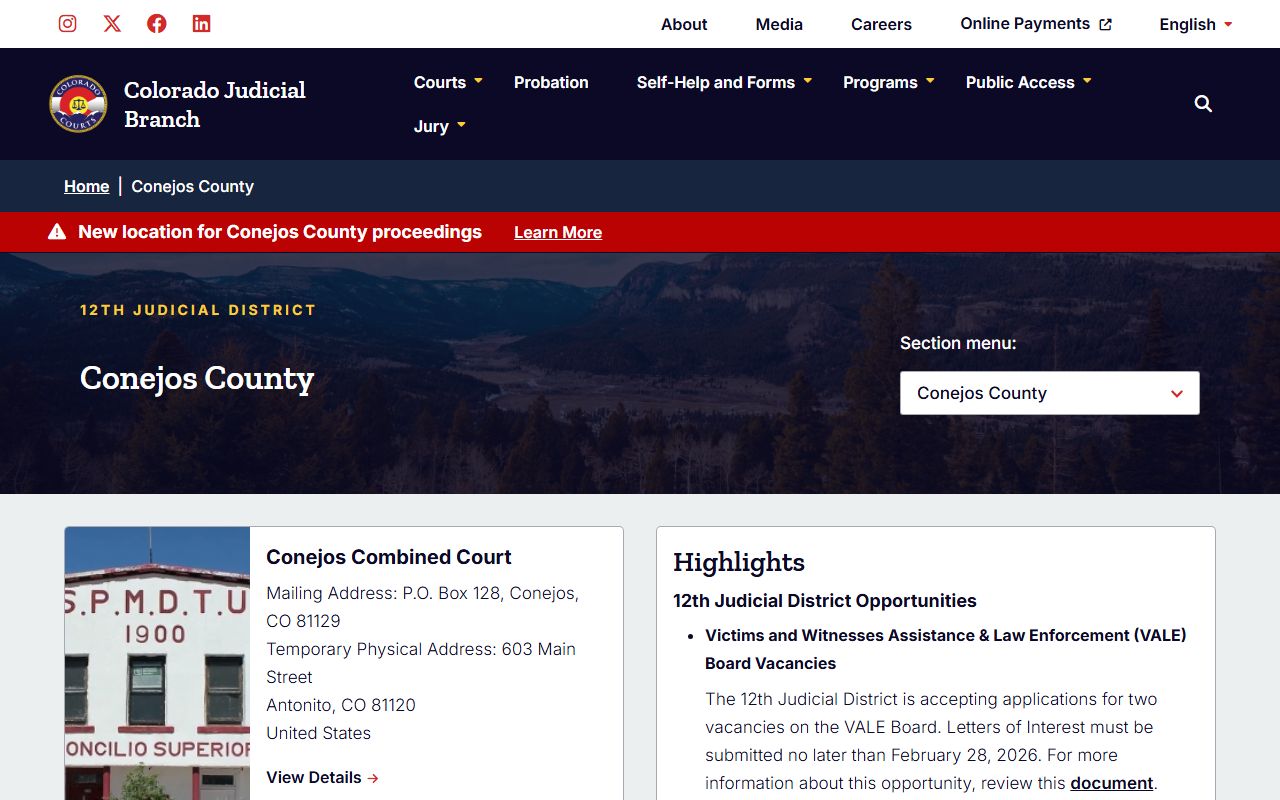Open the X (Twitter) social icon
The width and height of the screenshot is (1280, 800).
[x=112, y=23]
